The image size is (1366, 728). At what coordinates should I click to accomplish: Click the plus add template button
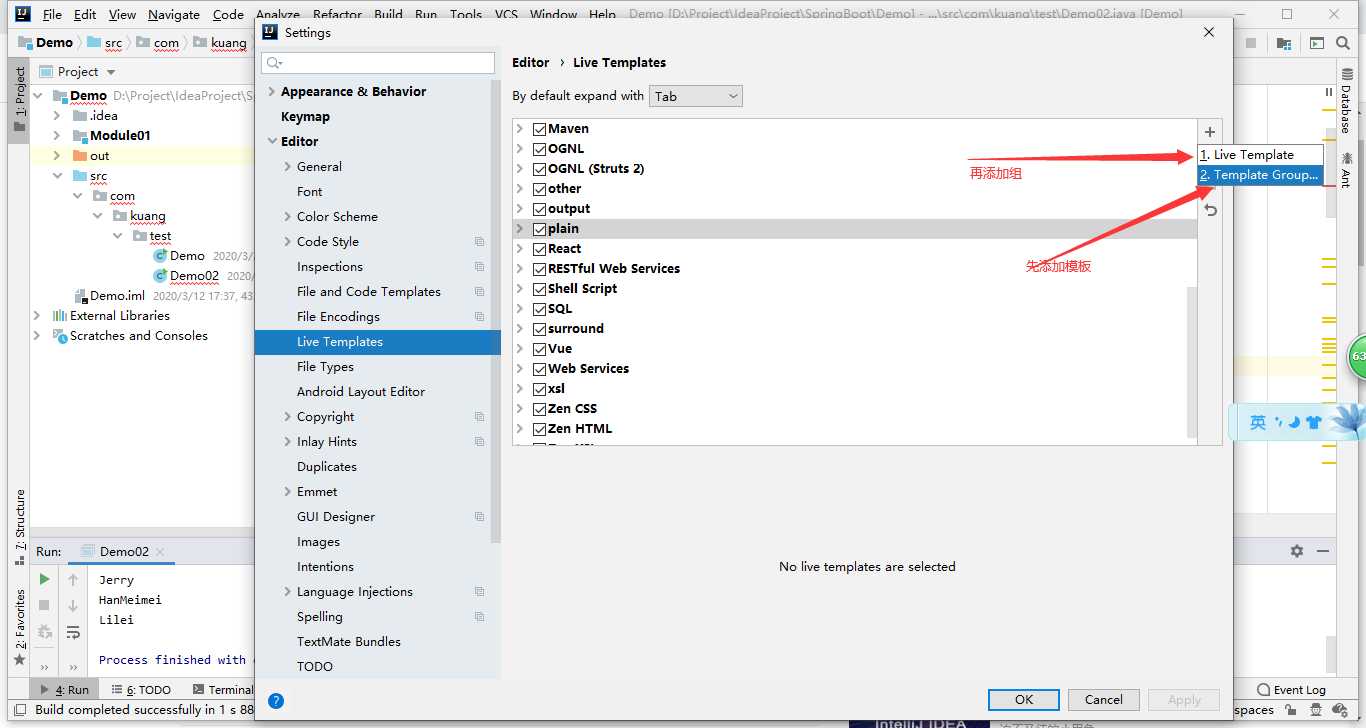pyautogui.click(x=1210, y=132)
